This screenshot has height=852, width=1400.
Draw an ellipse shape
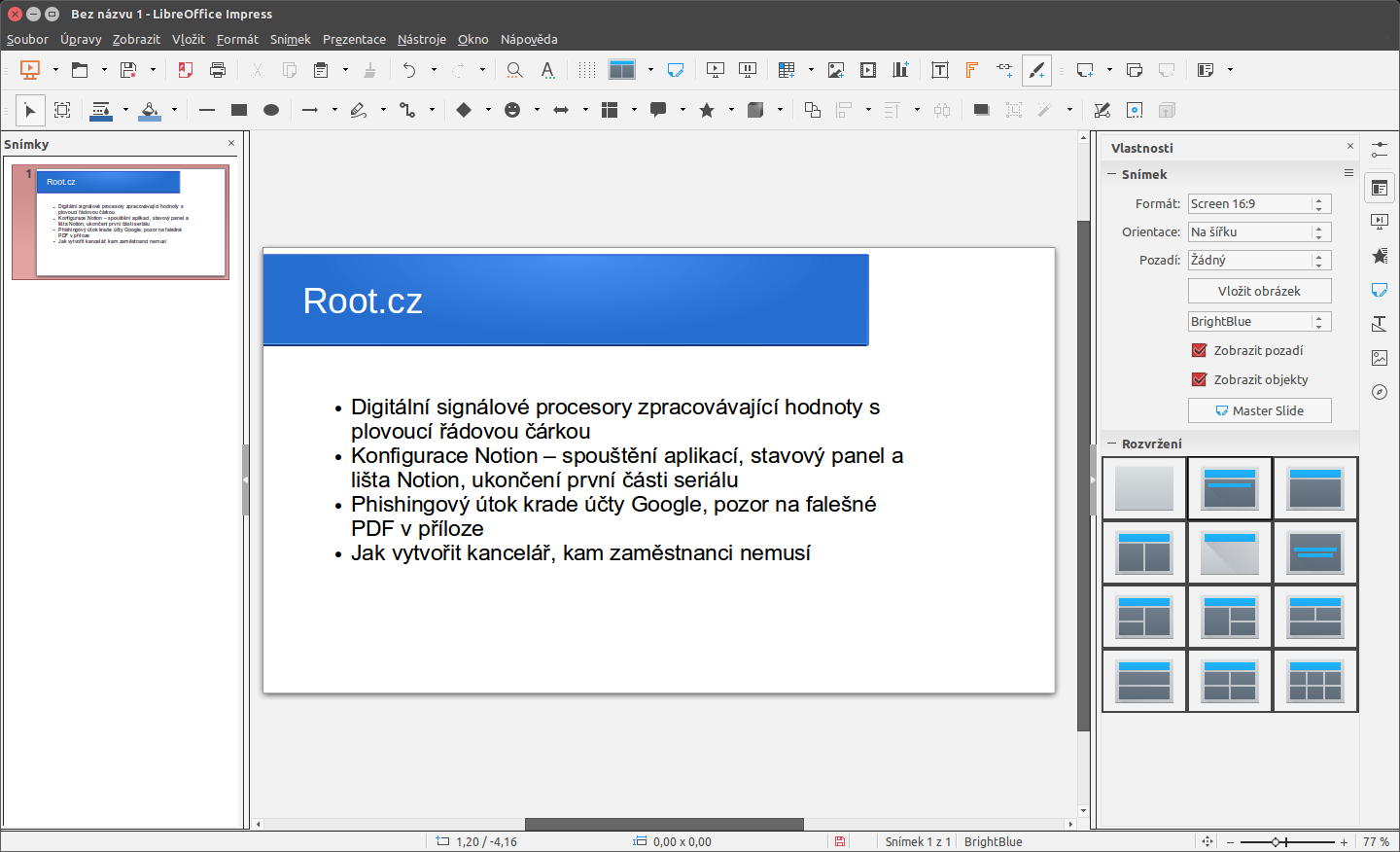click(271, 109)
